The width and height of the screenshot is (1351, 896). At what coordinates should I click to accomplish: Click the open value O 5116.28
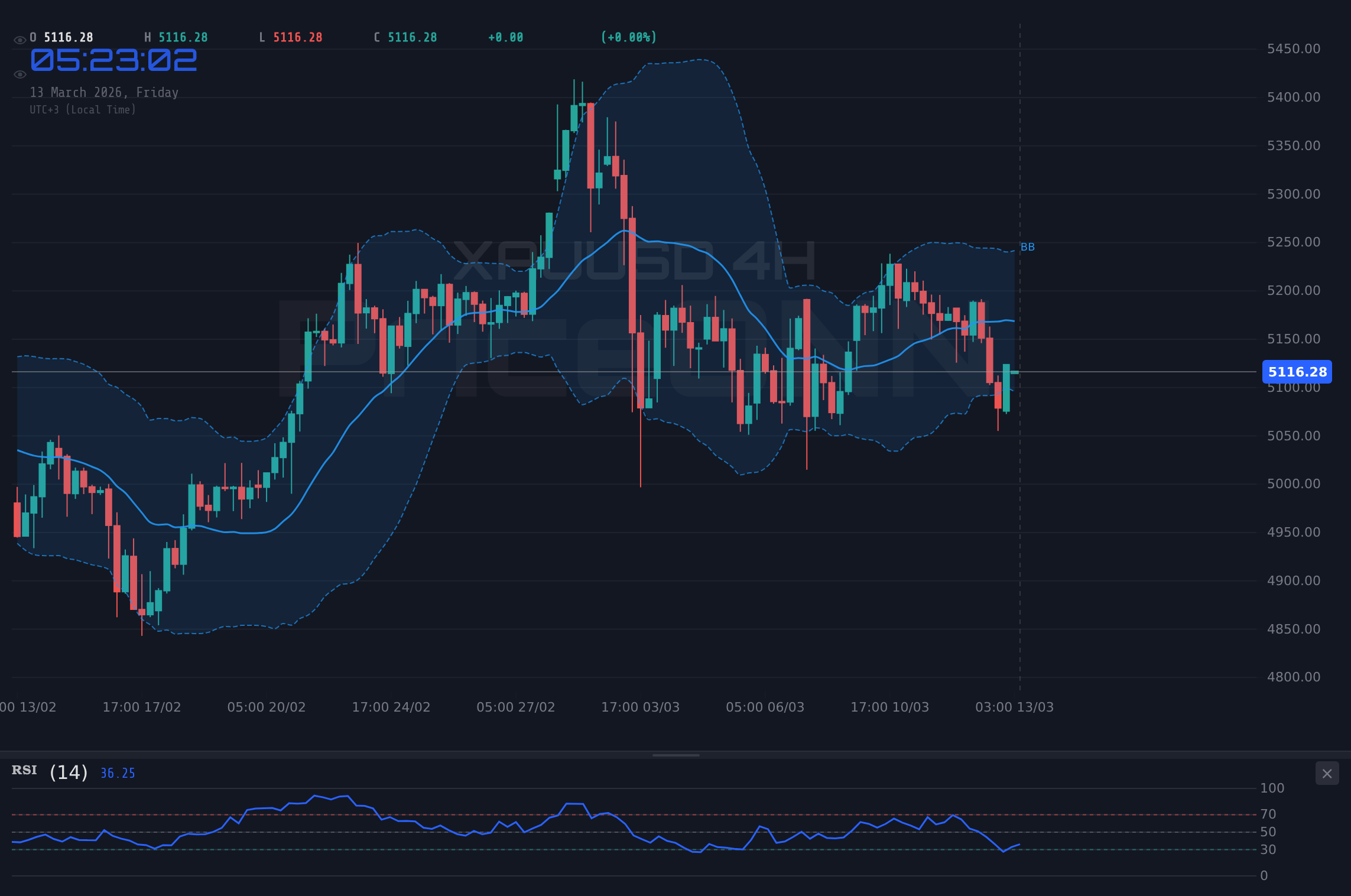[x=61, y=37]
